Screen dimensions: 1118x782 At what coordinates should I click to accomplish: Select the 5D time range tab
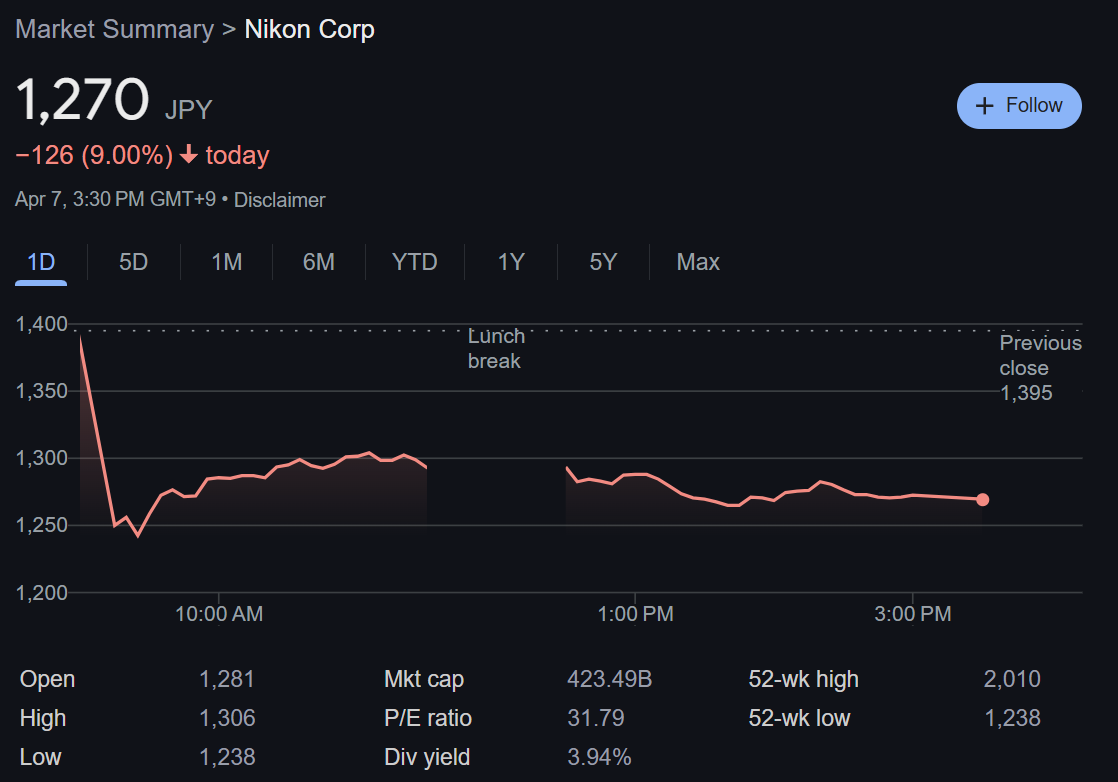click(x=133, y=262)
